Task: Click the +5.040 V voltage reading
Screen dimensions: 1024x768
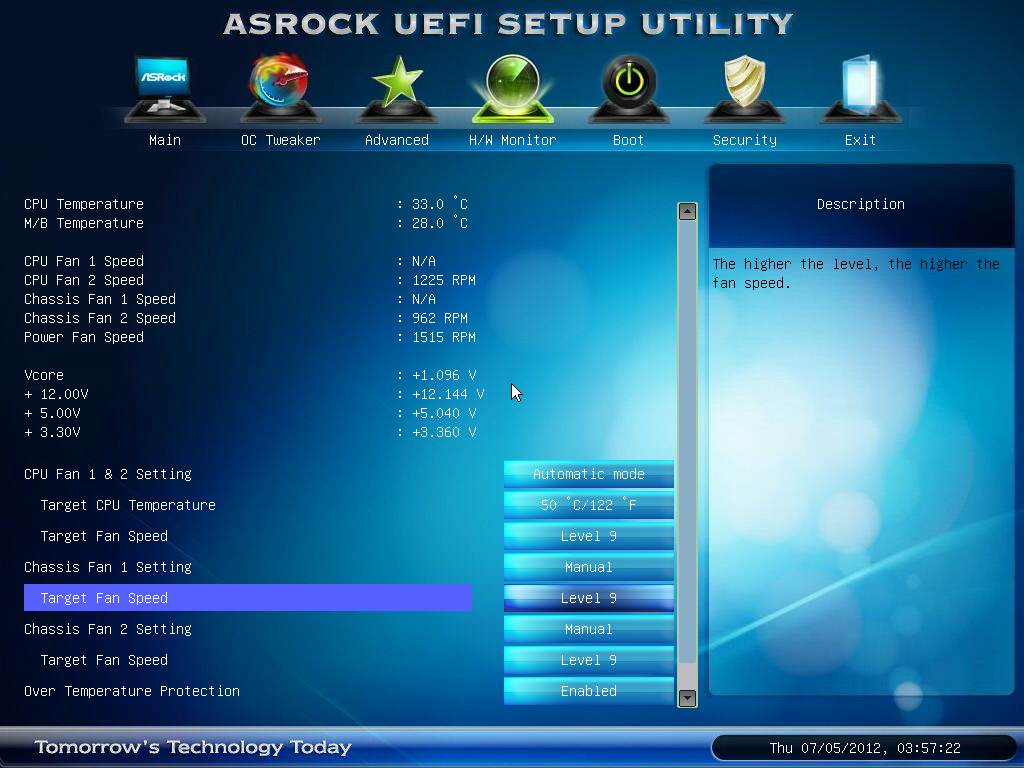Action: click(444, 413)
